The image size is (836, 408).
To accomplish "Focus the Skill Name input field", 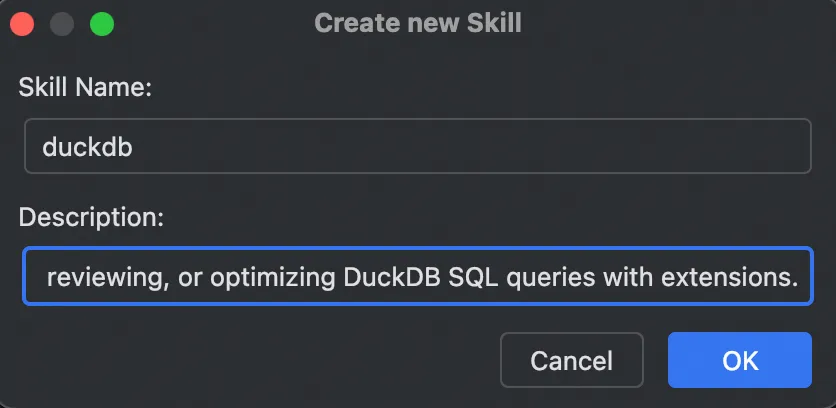I will coord(417,146).
